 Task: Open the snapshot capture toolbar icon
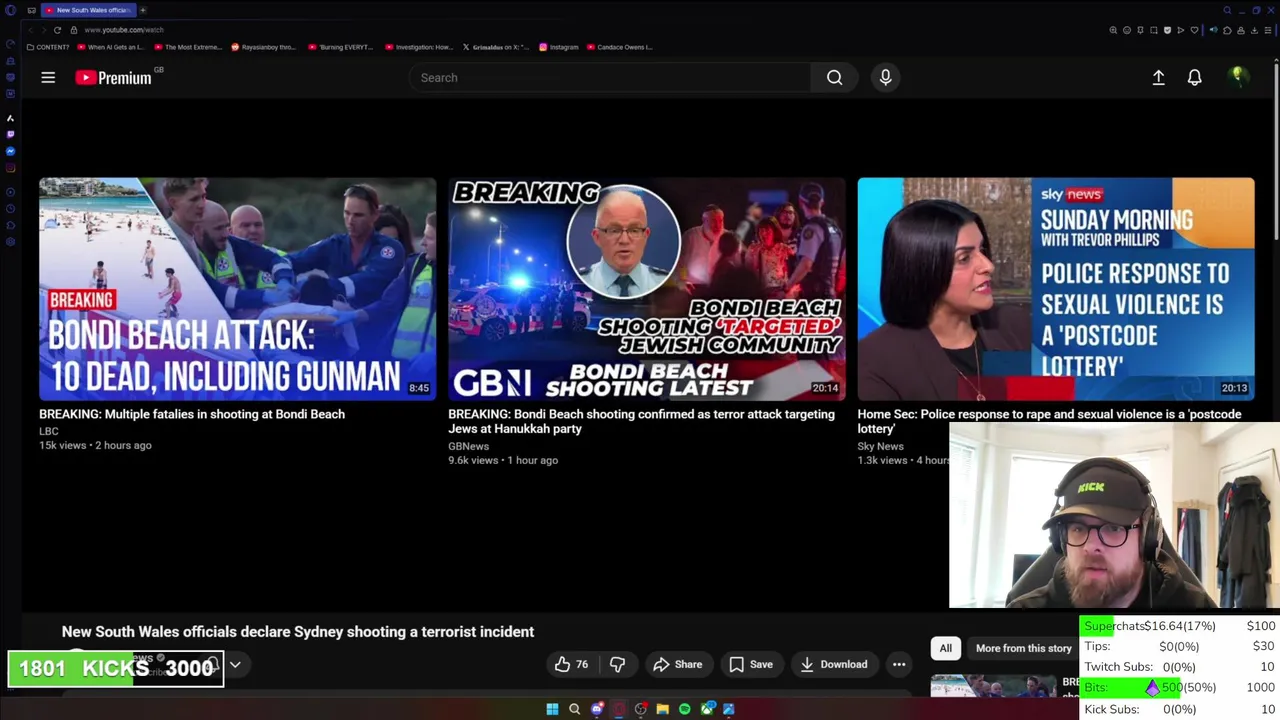click(1154, 30)
